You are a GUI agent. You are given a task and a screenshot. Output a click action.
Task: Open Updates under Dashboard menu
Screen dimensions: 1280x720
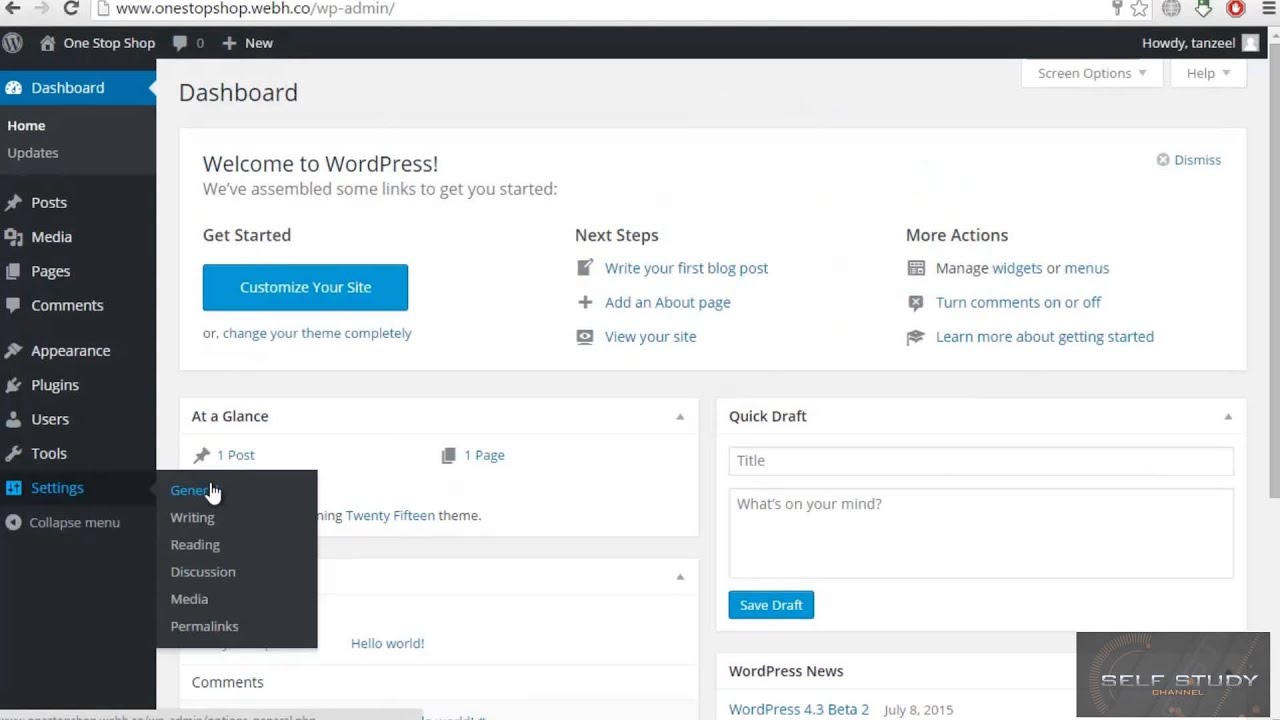(x=33, y=153)
